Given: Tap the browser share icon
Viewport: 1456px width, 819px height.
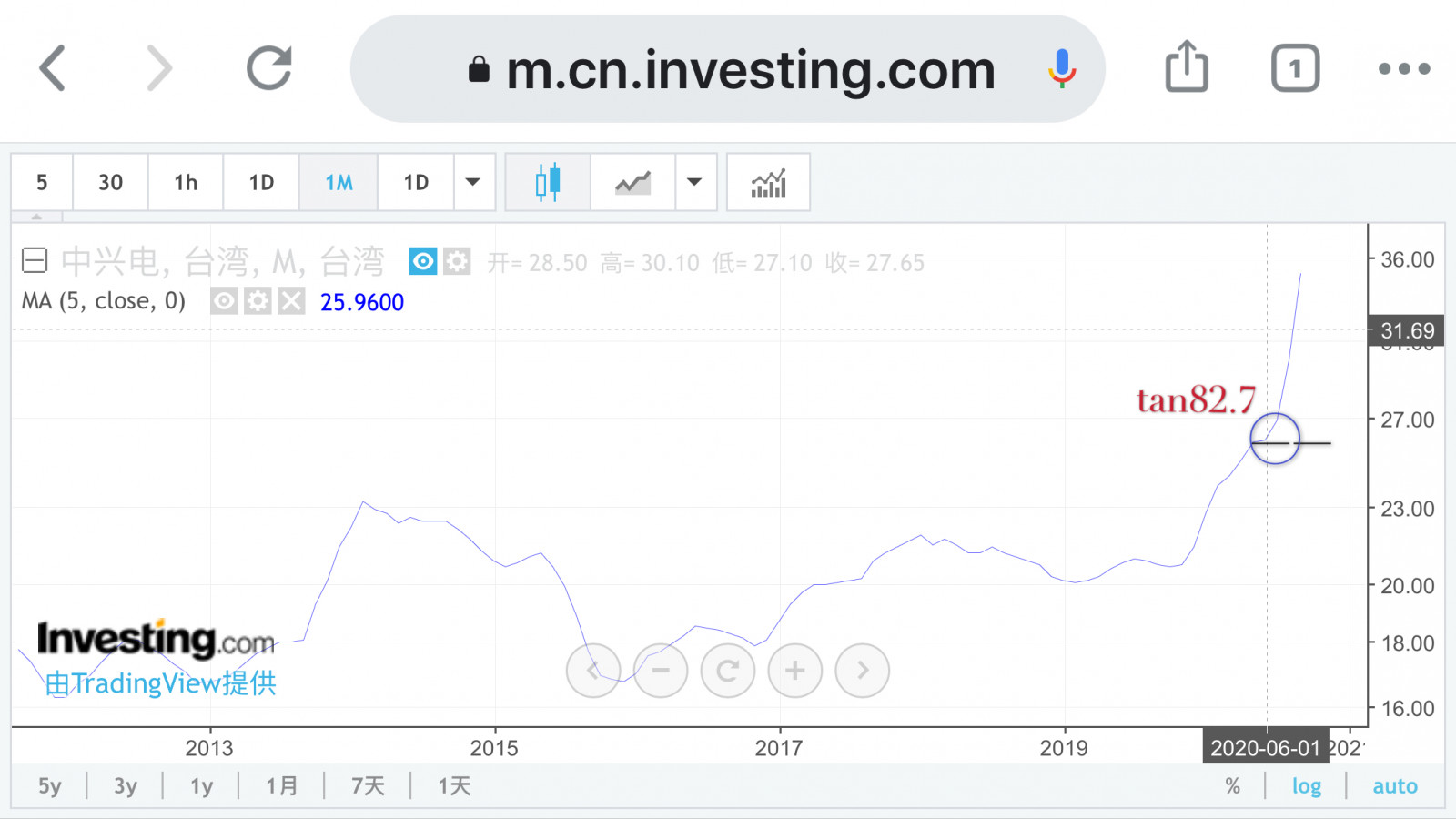Looking at the screenshot, I should tap(1187, 68).
